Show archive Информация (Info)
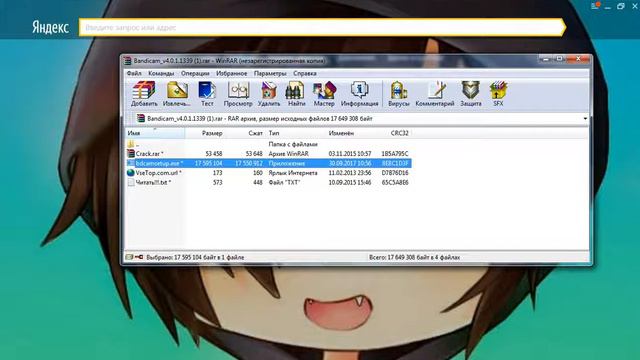This screenshot has height=360, width=640. pyautogui.click(x=359, y=90)
